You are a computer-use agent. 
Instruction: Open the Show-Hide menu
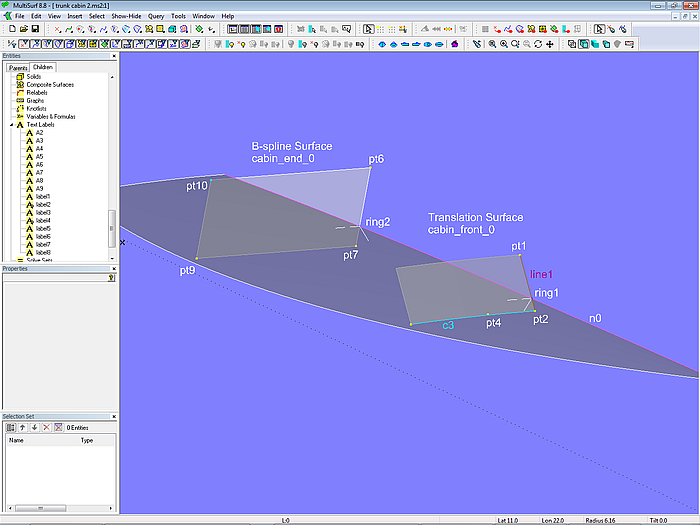[x=126, y=17]
